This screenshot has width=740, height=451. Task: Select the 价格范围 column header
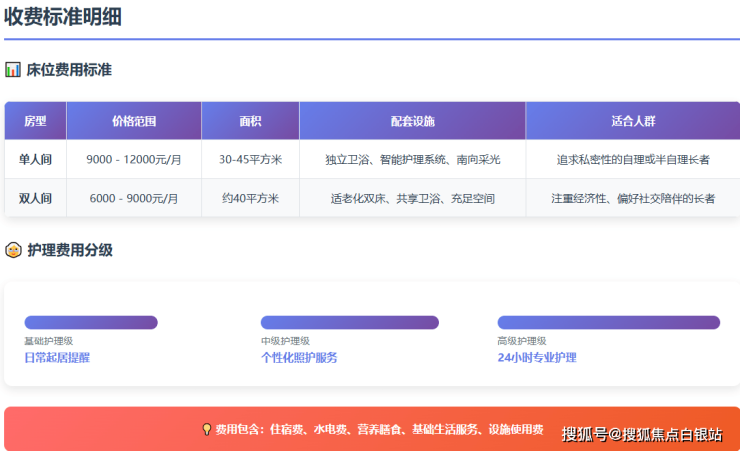coord(133,121)
